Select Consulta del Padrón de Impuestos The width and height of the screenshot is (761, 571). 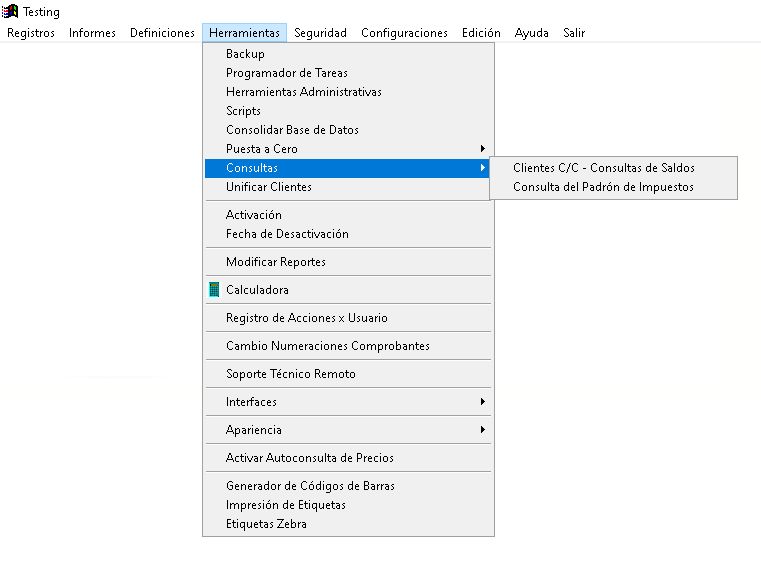pos(602,187)
